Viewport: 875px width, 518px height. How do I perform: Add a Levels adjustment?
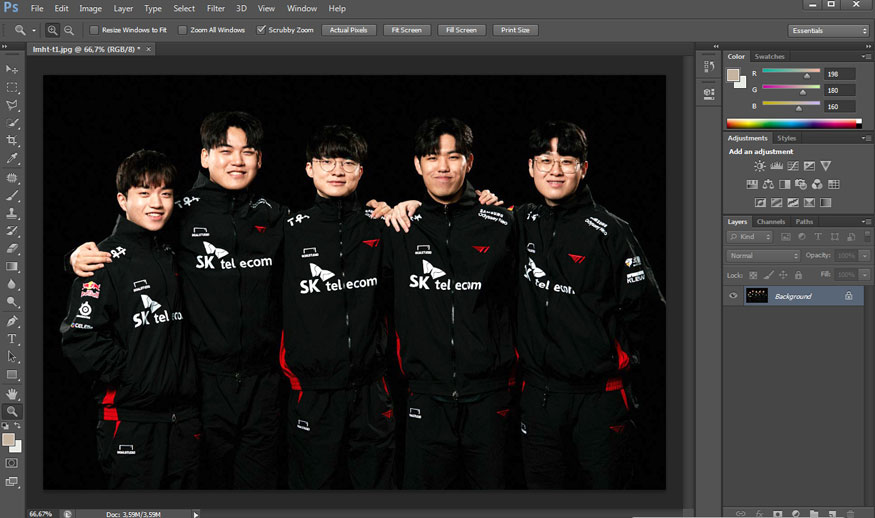[776, 166]
